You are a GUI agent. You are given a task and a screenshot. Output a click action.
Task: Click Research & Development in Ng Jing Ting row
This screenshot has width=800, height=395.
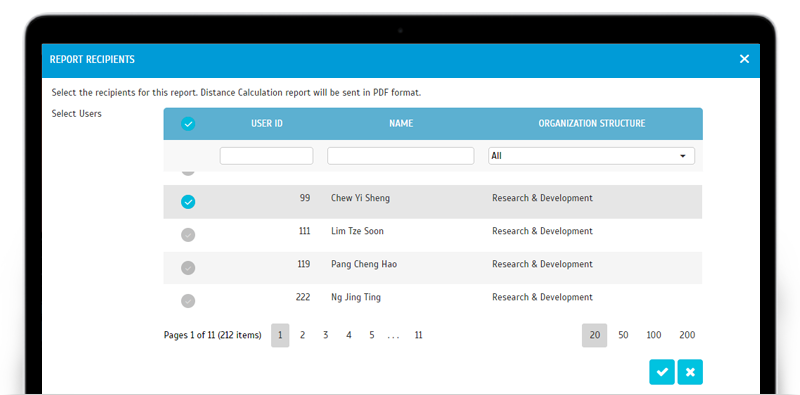[x=542, y=297]
